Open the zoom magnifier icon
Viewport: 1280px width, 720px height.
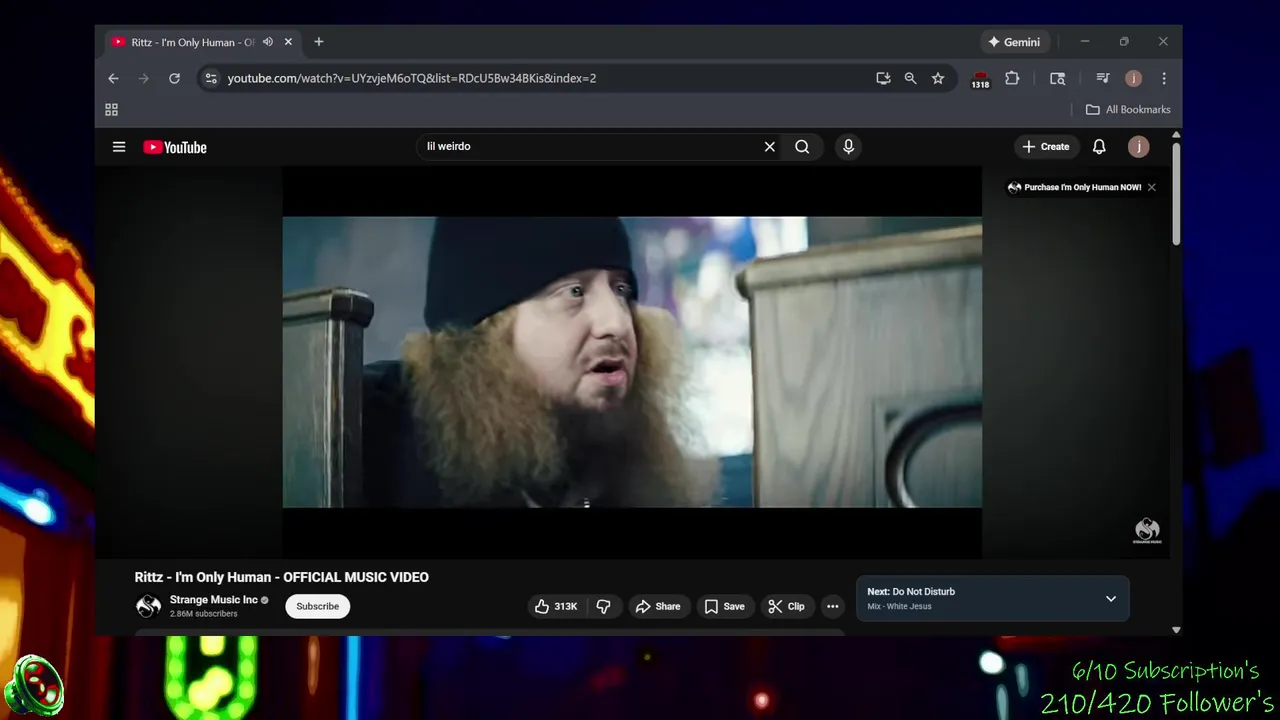910,78
